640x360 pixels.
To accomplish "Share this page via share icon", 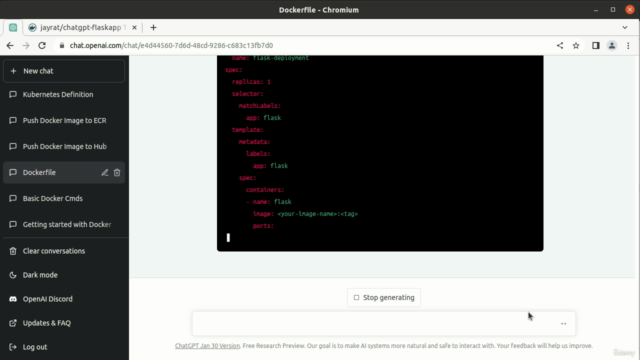I will pos(560,46).
